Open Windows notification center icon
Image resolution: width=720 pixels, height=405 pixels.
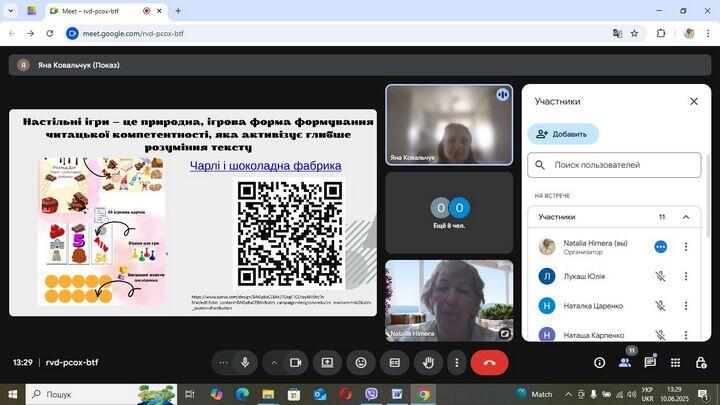click(703, 394)
